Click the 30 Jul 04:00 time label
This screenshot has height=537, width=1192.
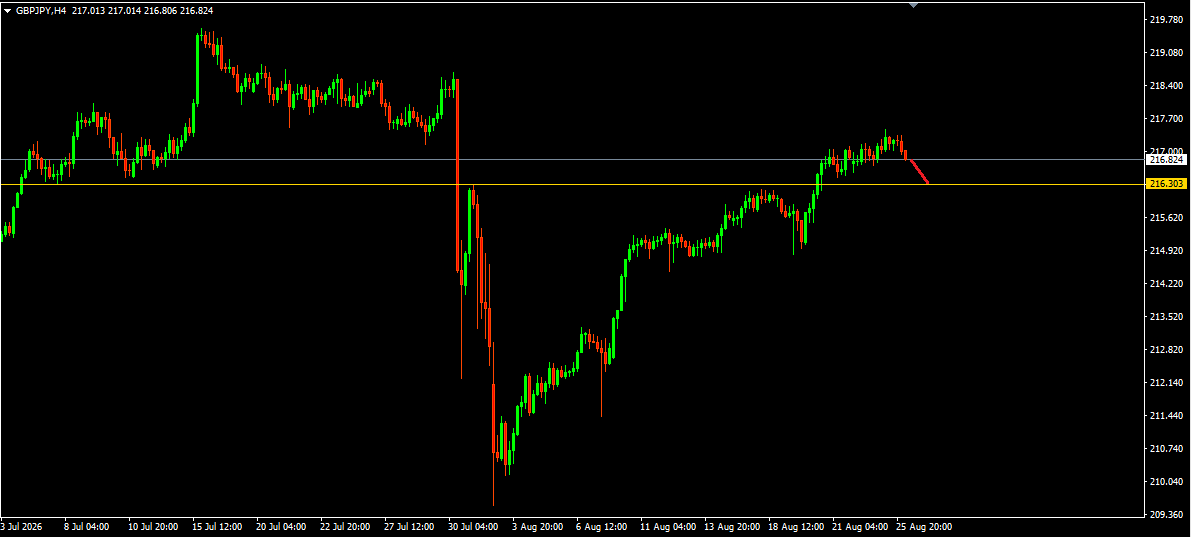click(474, 526)
